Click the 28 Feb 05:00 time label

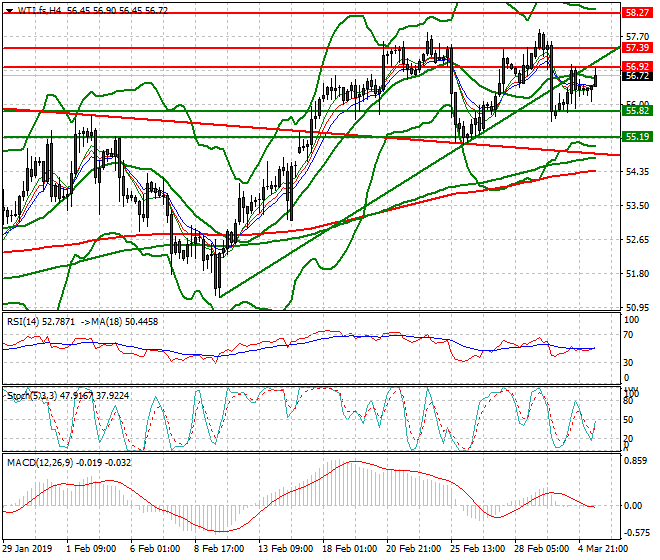[x=542, y=549]
